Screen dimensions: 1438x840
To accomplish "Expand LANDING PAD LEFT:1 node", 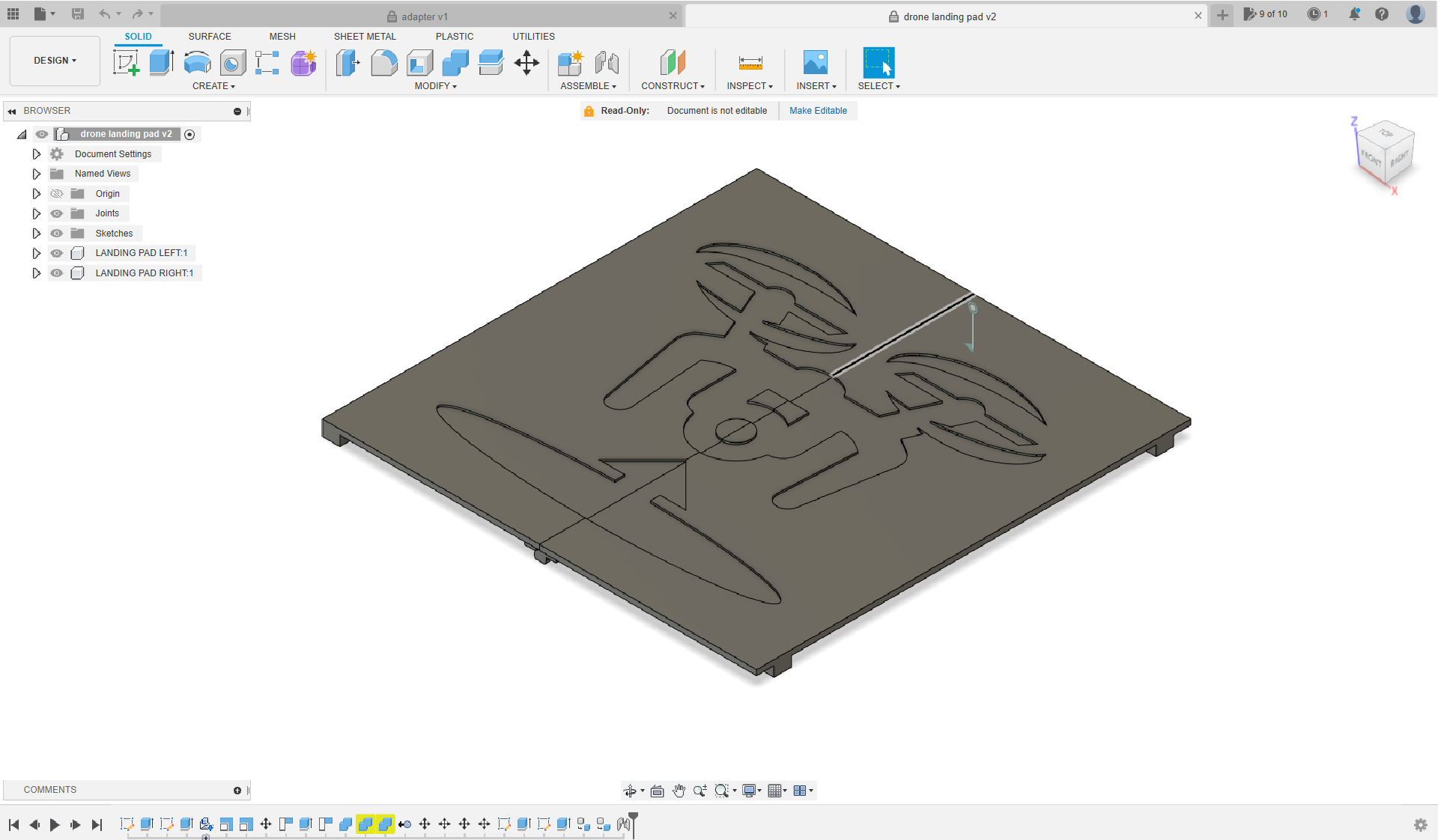I will pyautogui.click(x=36, y=253).
